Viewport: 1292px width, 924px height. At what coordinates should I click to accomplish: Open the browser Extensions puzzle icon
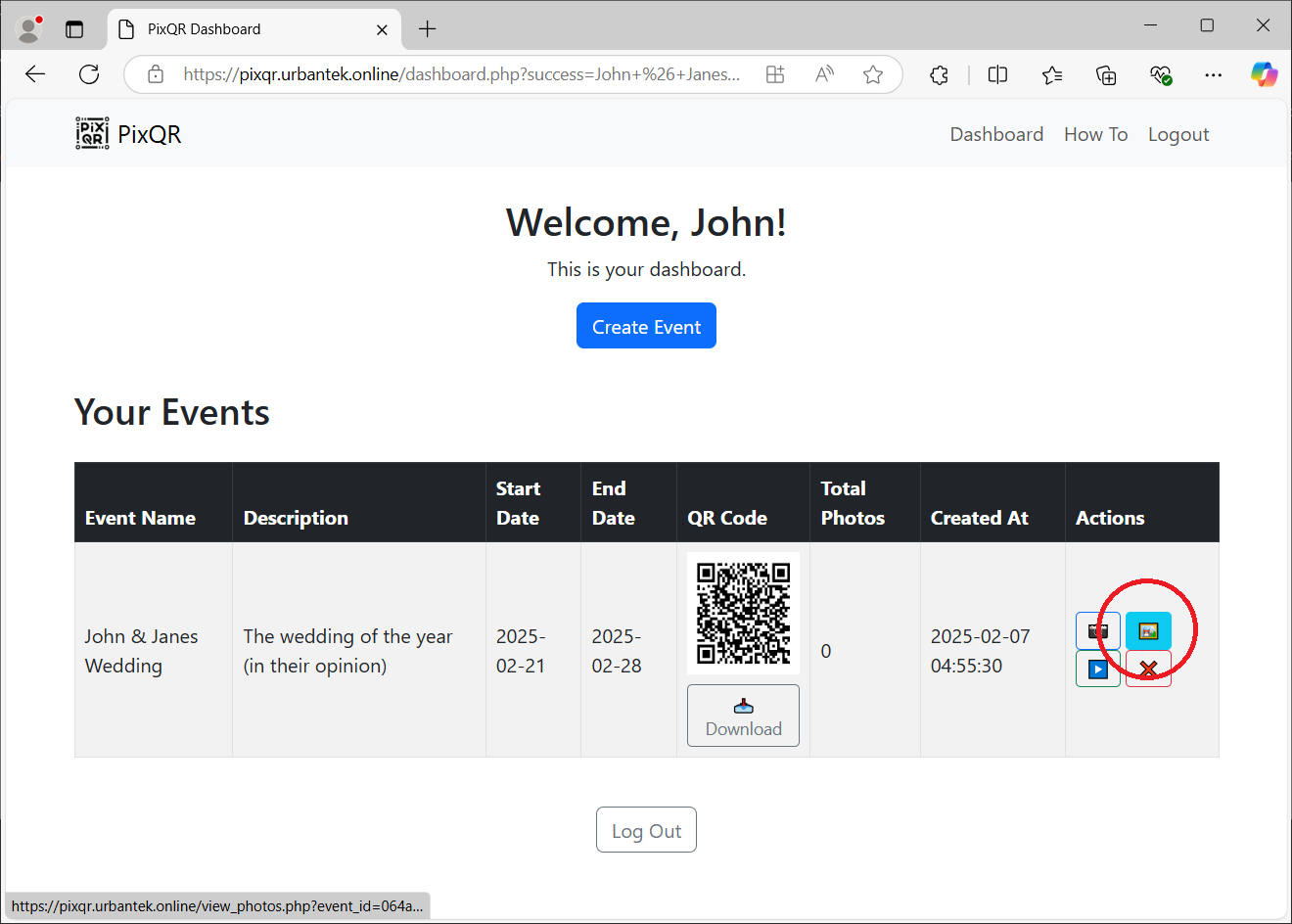click(x=939, y=74)
